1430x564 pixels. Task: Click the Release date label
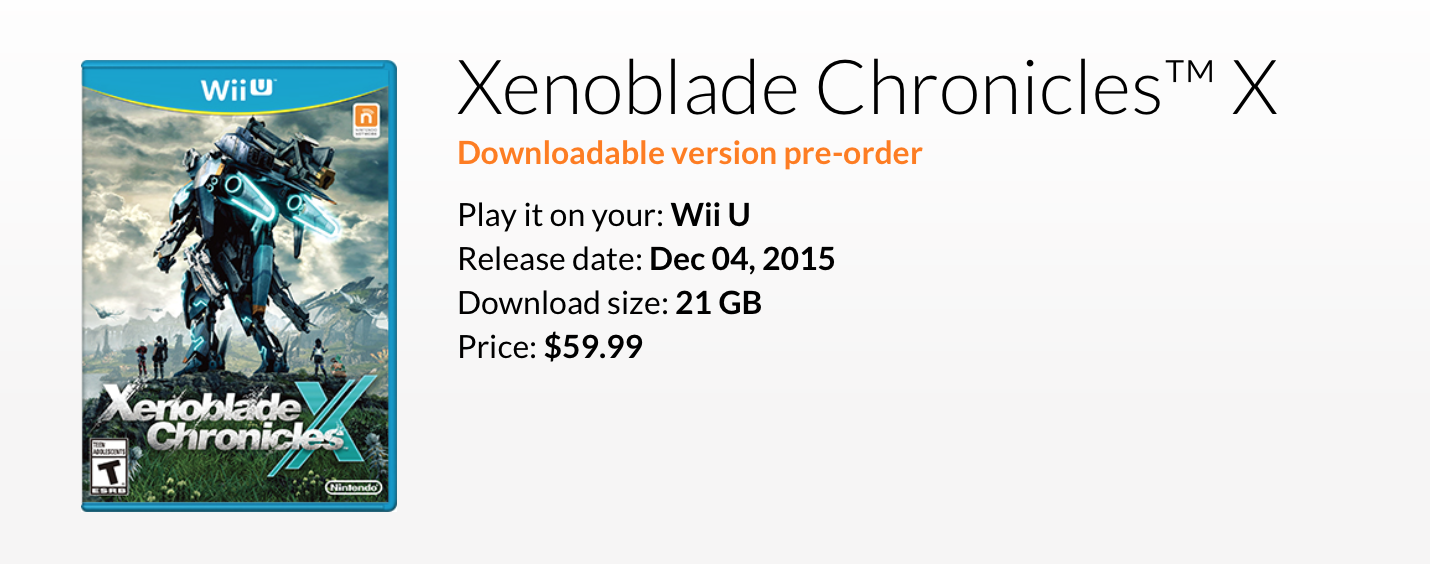coord(550,259)
